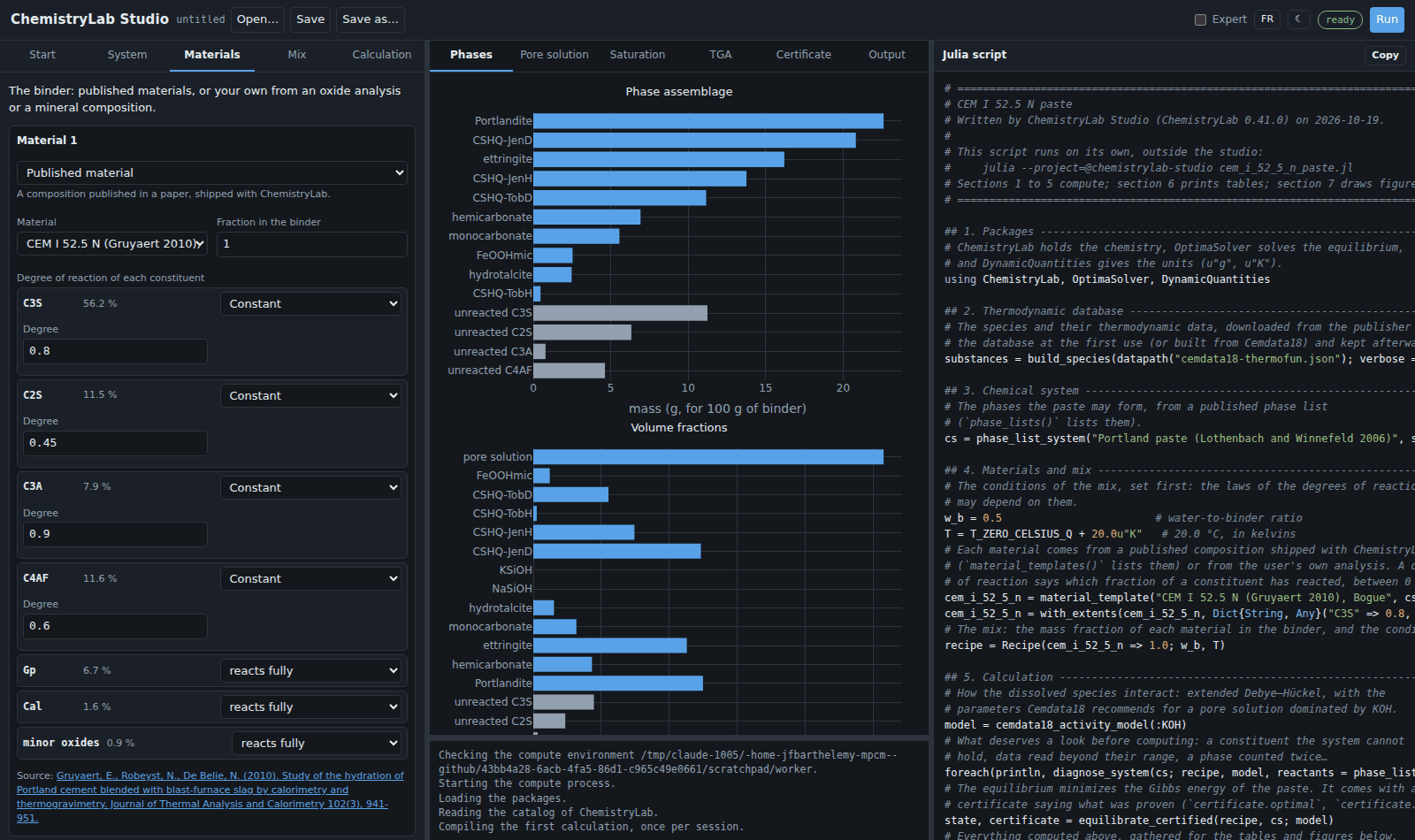Switch to the TGA tab
1415x840 pixels.
(721, 55)
